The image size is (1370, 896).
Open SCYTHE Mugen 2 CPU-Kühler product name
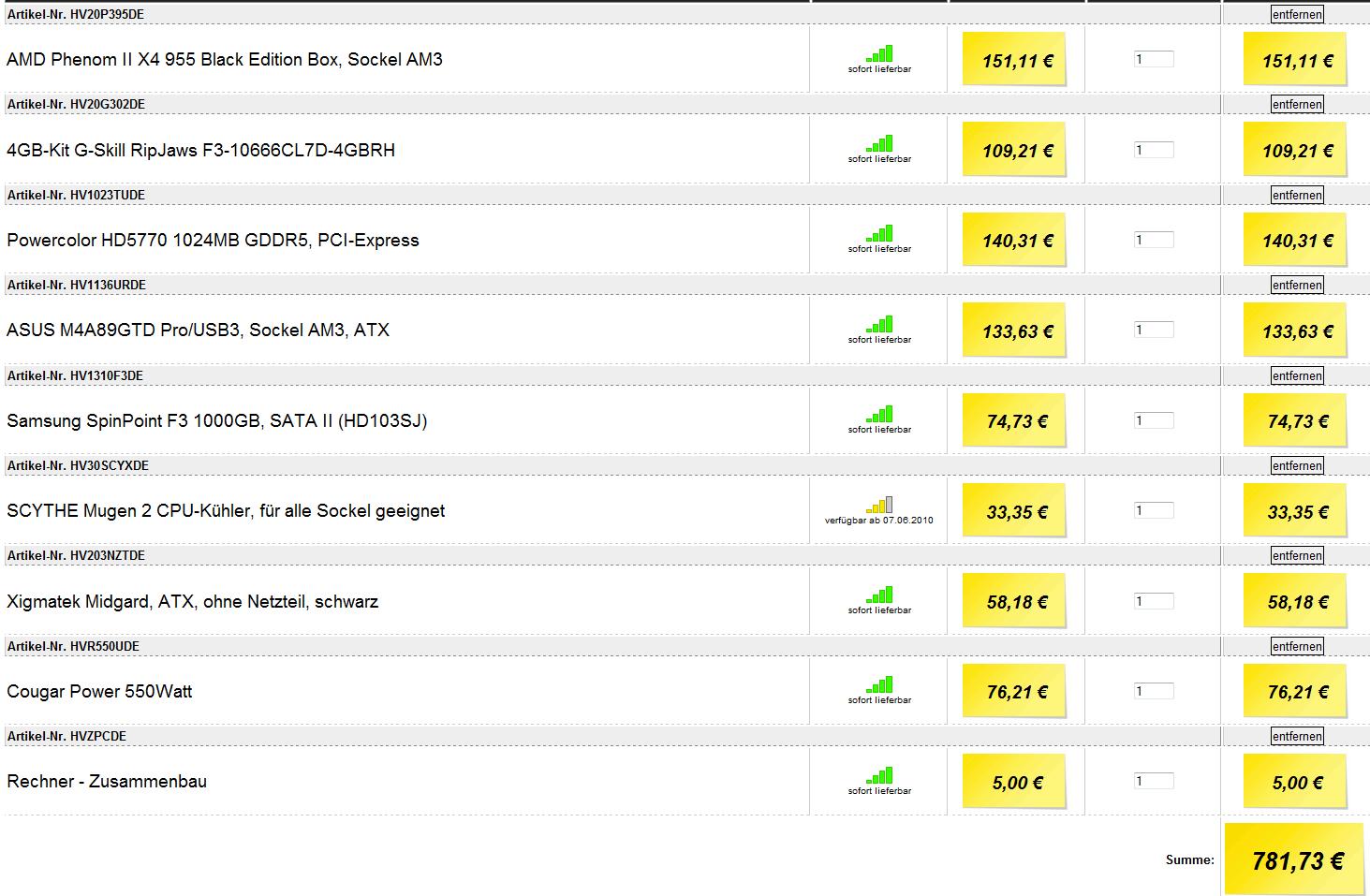[x=226, y=510]
